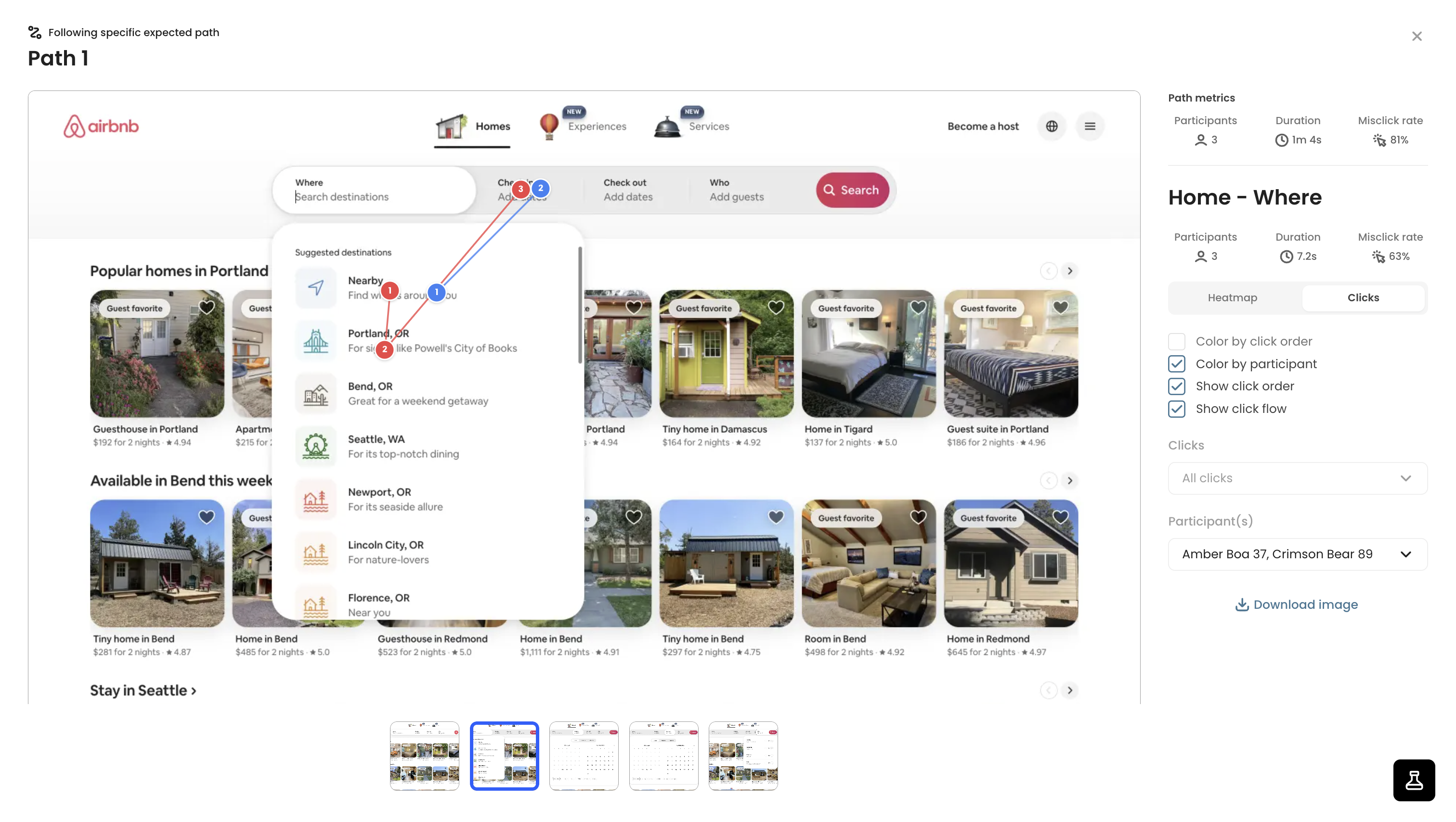Viewport: 1456px width, 822px height.
Task: Click the red Search button
Action: tap(852, 190)
